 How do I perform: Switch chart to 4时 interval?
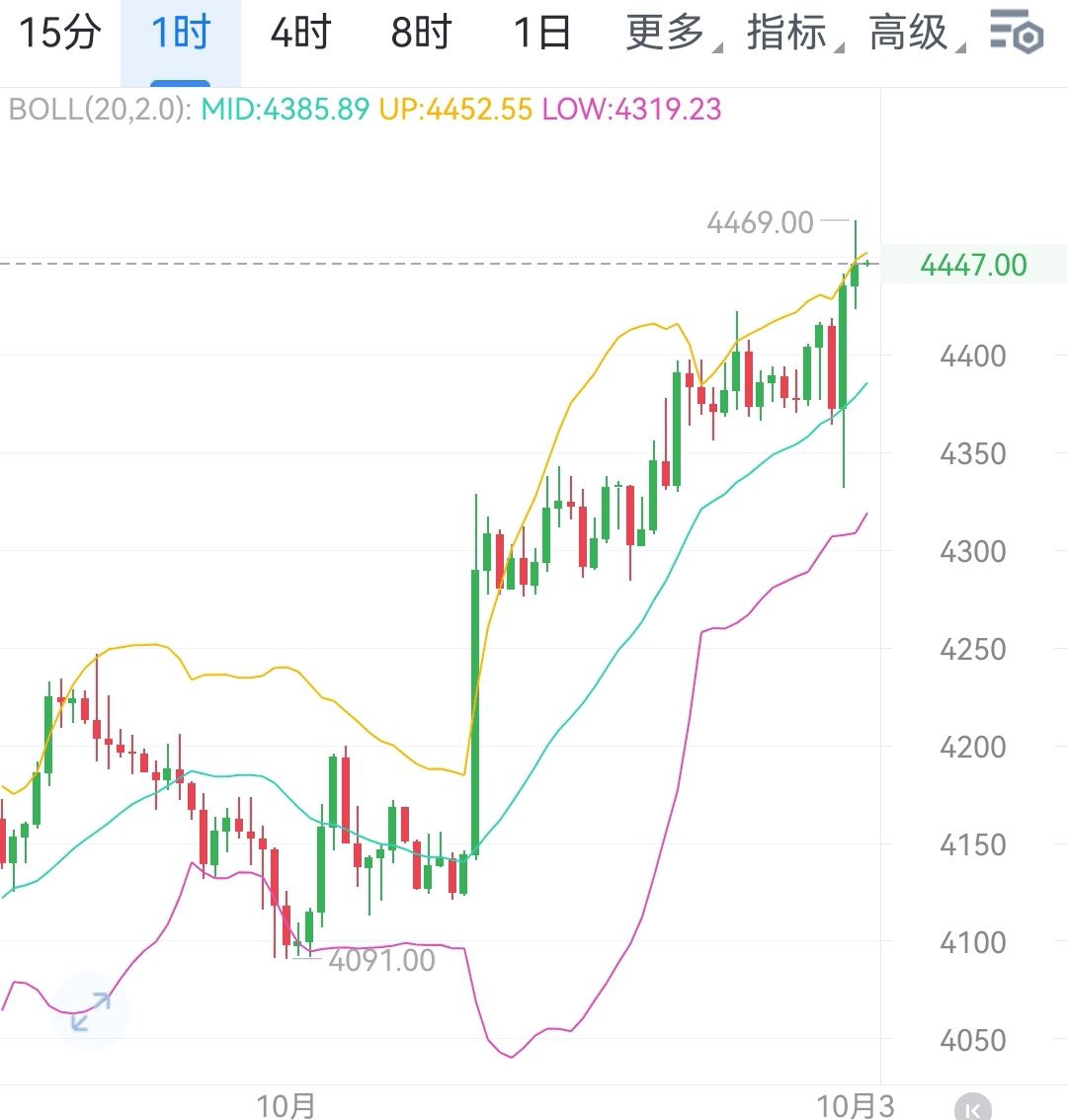click(300, 33)
